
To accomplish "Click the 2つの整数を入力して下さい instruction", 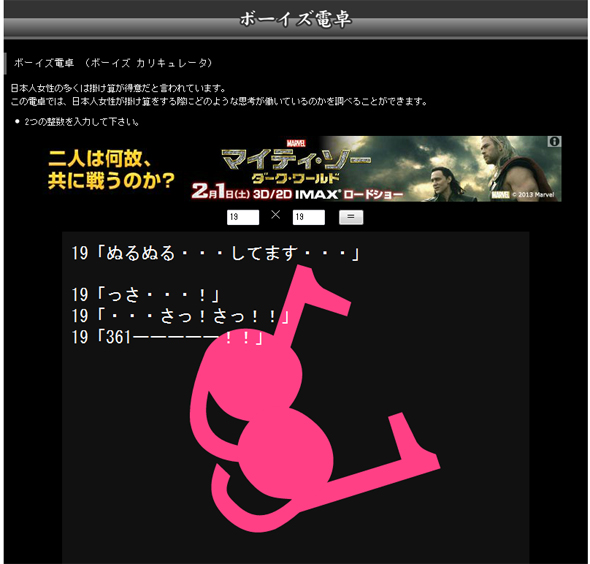I will (x=82, y=122).
